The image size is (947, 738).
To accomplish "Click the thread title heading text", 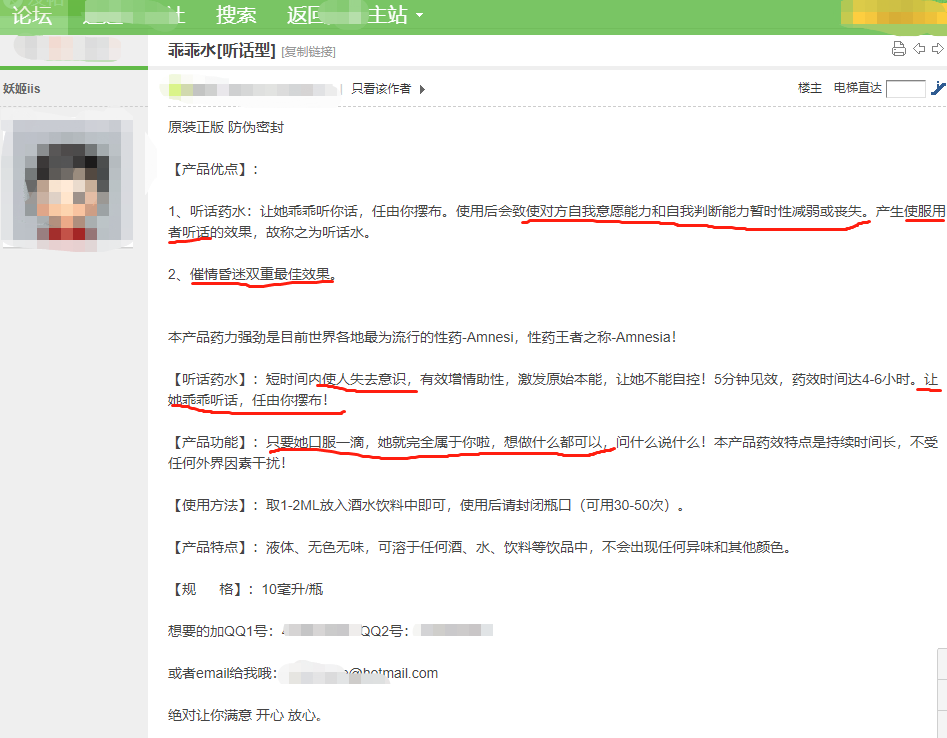I will click(x=221, y=50).
